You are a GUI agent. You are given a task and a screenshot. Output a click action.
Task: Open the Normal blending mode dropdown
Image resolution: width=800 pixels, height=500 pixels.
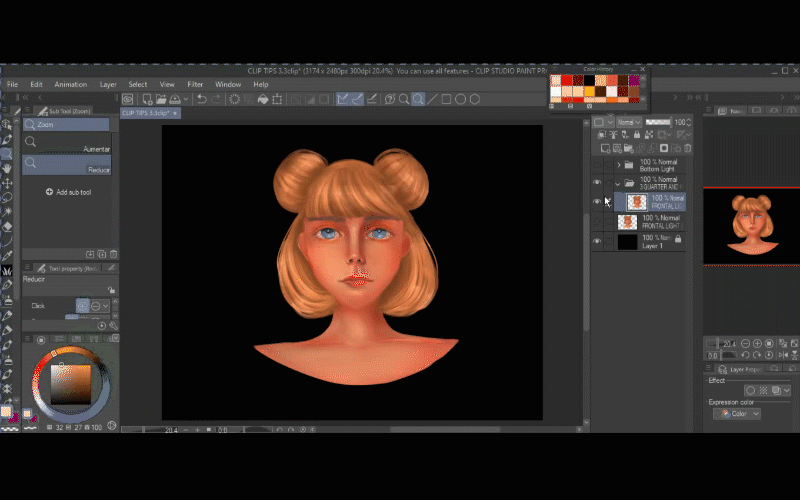[x=629, y=122]
